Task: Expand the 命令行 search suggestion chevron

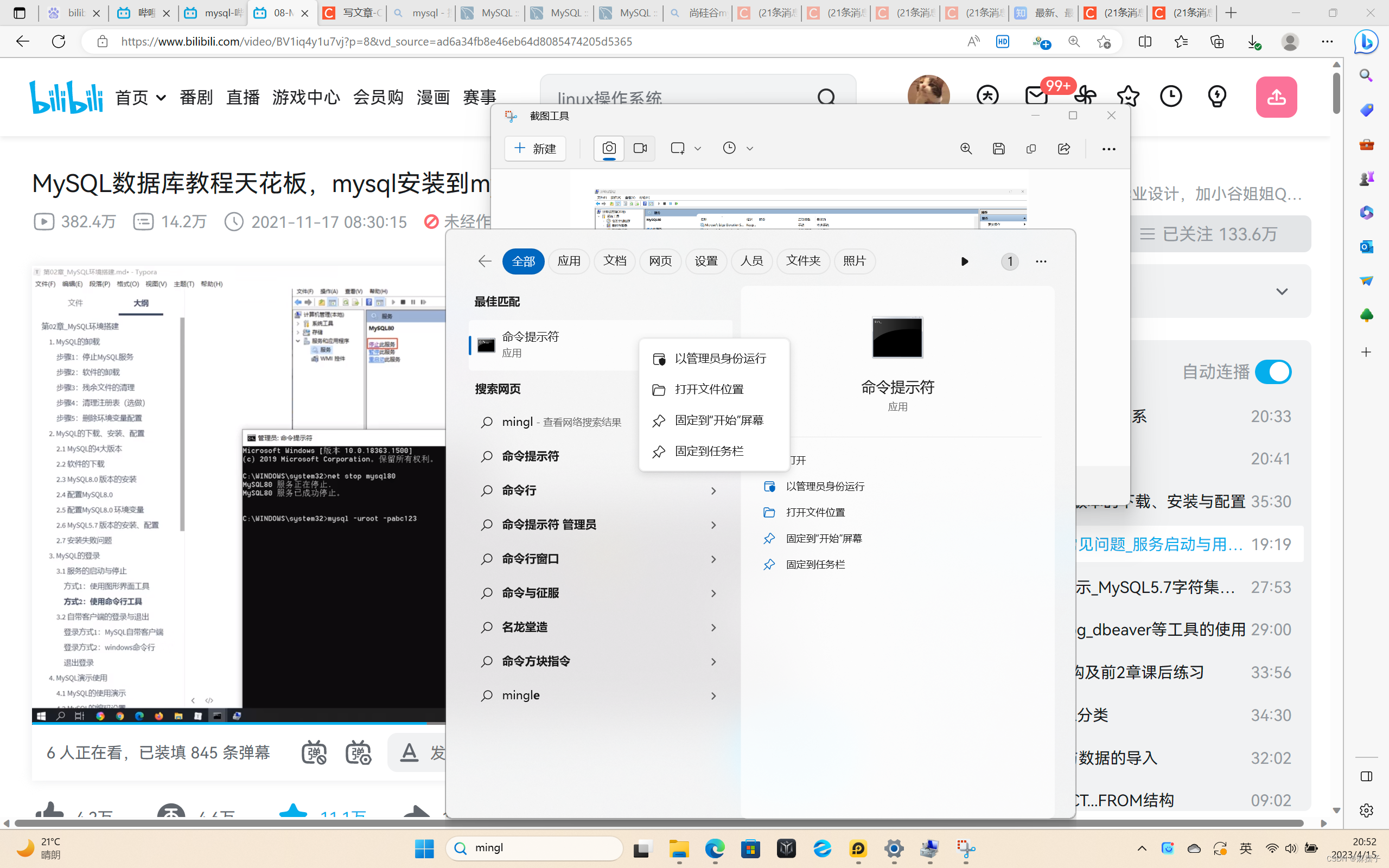Action: (713, 492)
